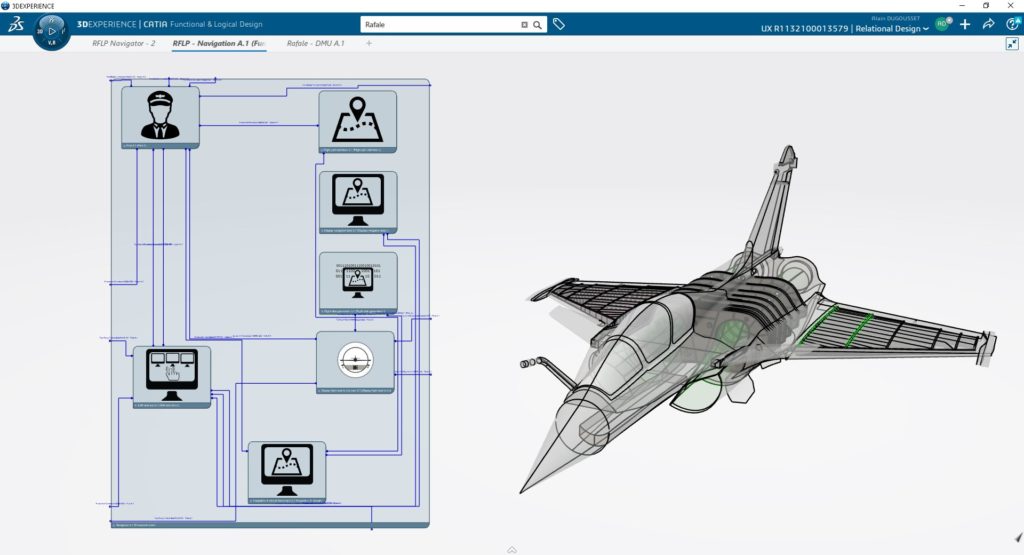This screenshot has width=1024, height=555.
Task: Open the green user avatar profile
Action: pos(942,24)
